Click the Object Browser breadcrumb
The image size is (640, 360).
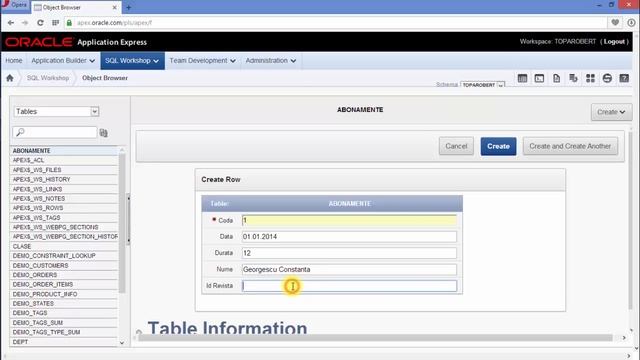click(x=105, y=78)
